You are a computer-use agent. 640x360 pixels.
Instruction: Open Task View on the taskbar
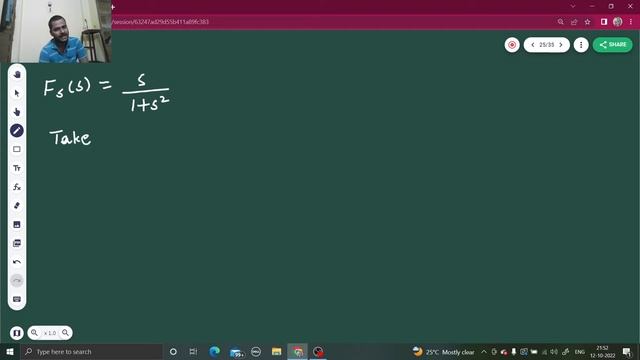point(193,351)
